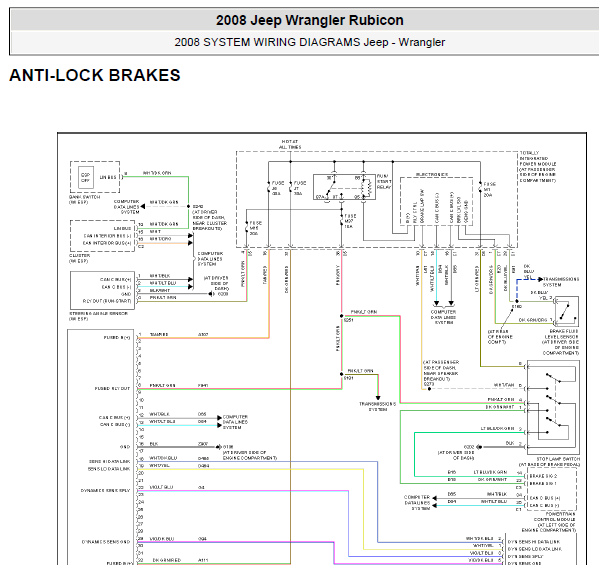Click TRANSMISSION SYSTEM label beside dashed blue wire
Viewport: 599px width, 565px height.
[x=561, y=282]
